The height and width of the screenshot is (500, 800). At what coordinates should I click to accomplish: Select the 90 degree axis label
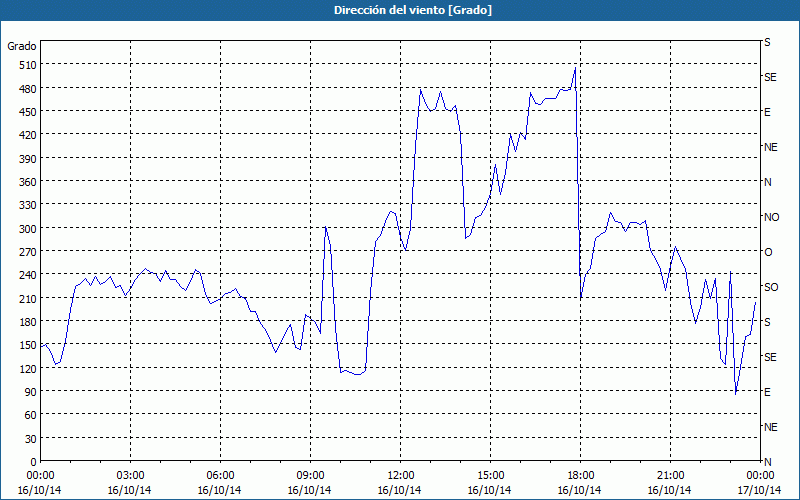pos(31,392)
